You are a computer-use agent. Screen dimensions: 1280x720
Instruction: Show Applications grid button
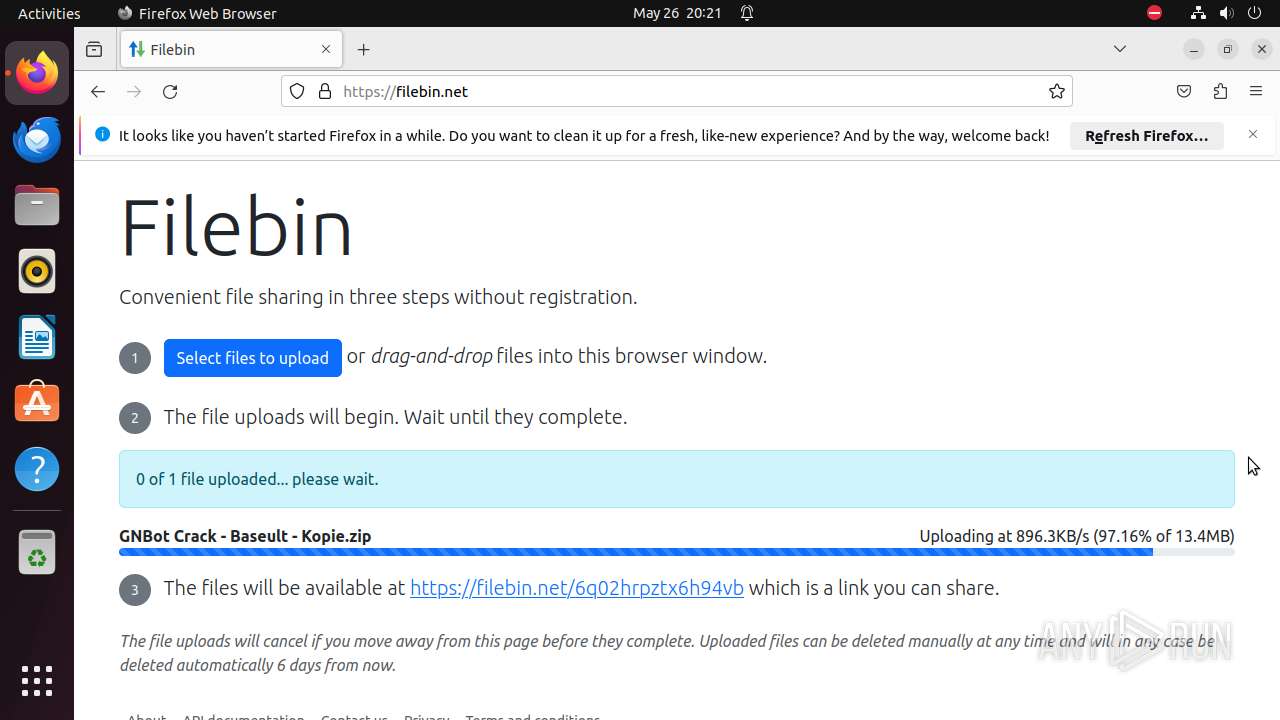tap(37, 681)
